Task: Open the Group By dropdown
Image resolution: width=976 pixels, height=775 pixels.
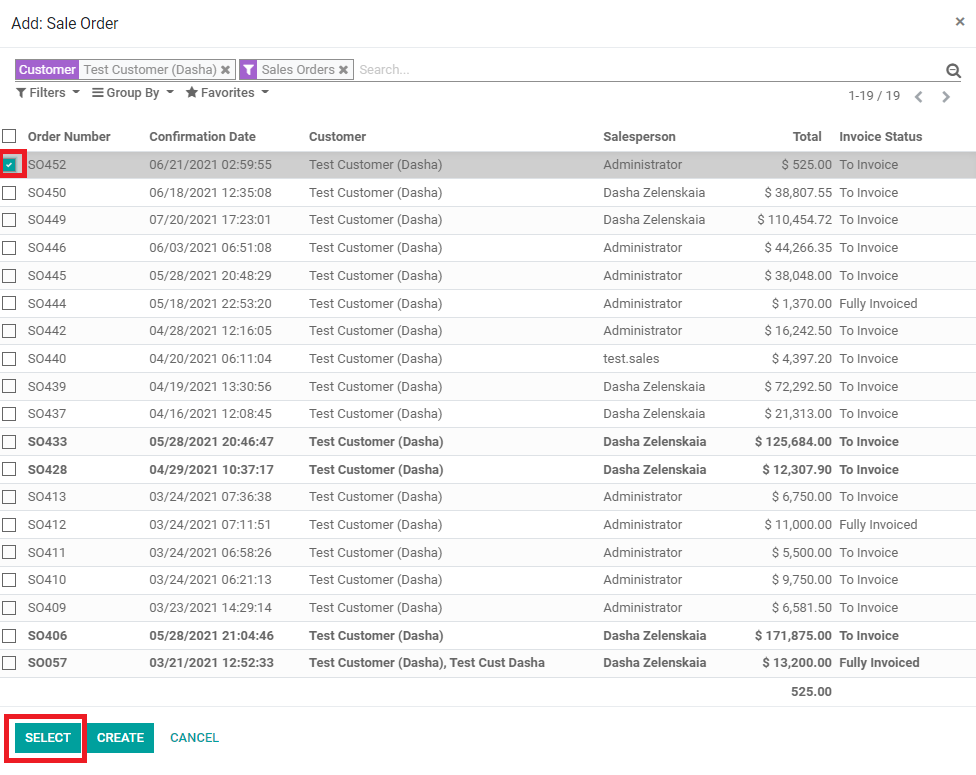Action: pyautogui.click(x=133, y=93)
